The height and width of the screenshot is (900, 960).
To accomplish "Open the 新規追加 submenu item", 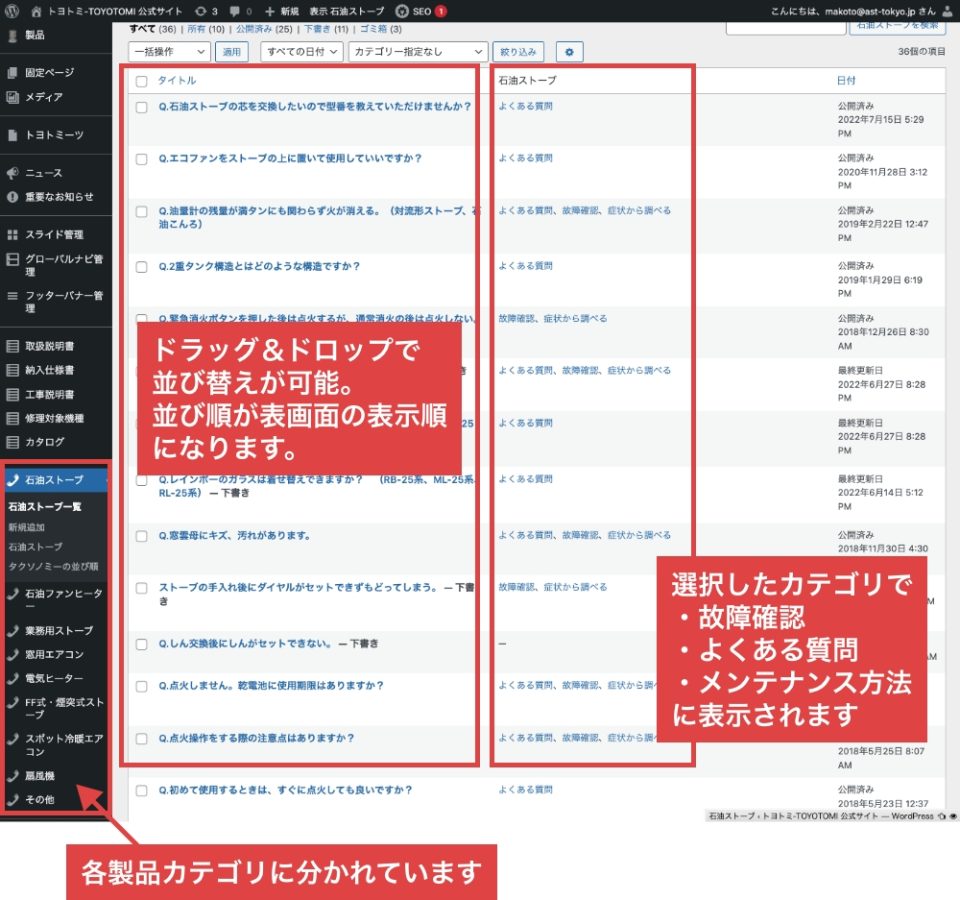I will 26,527.
